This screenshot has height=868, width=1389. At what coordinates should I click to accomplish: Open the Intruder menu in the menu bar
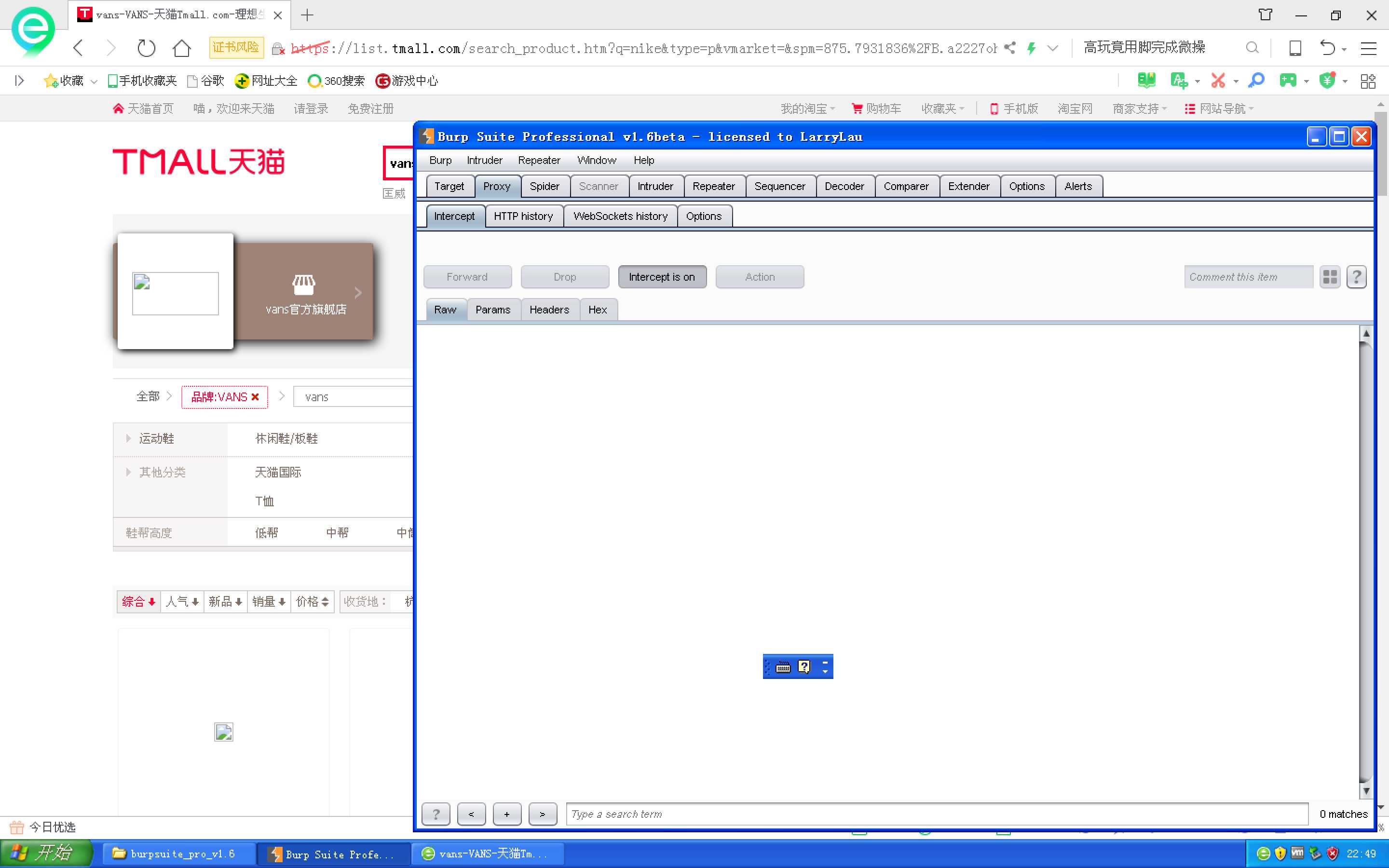[484, 160]
